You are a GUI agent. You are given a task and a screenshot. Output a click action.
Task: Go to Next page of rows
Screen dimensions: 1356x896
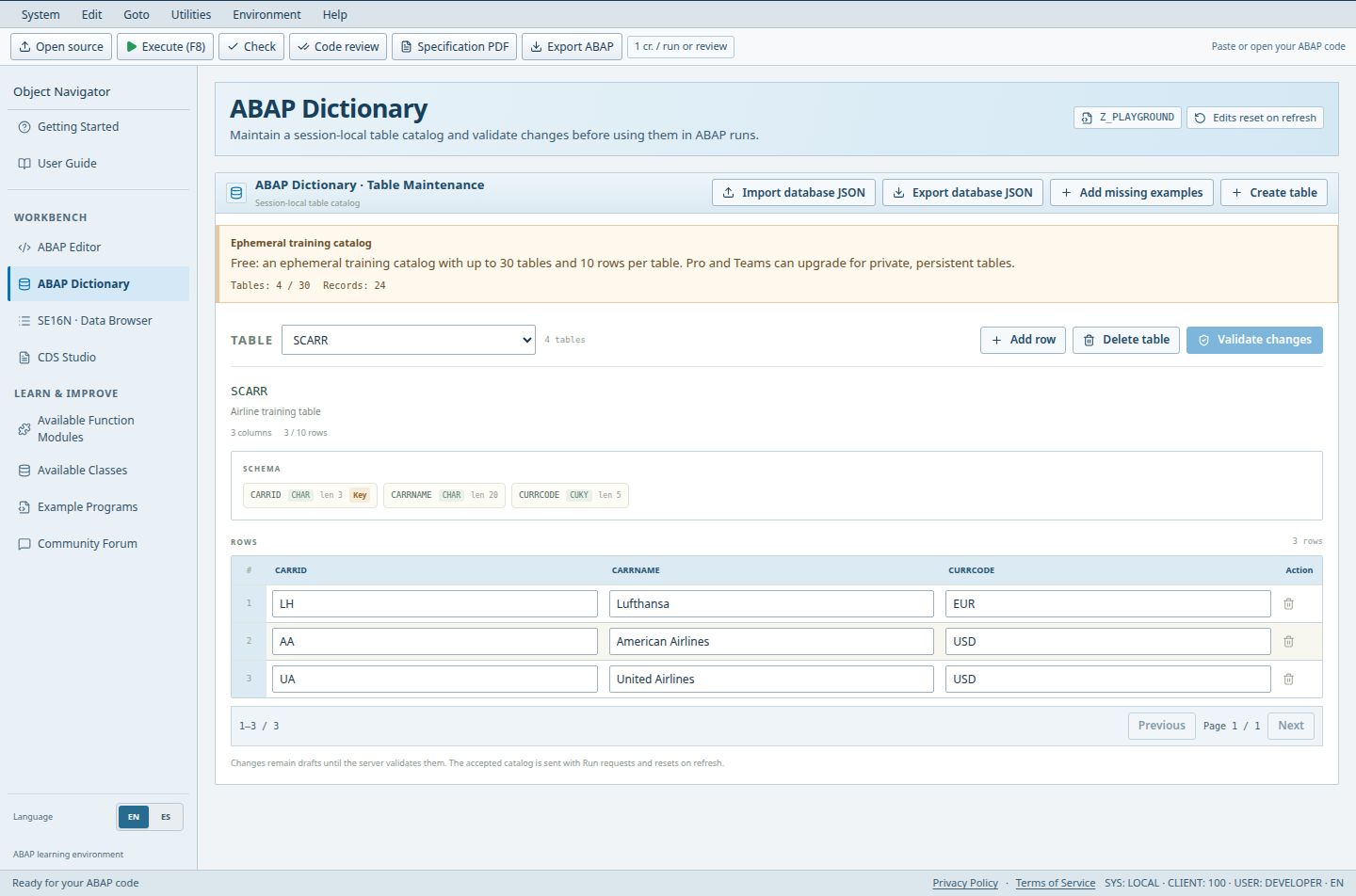click(x=1290, y=726)
